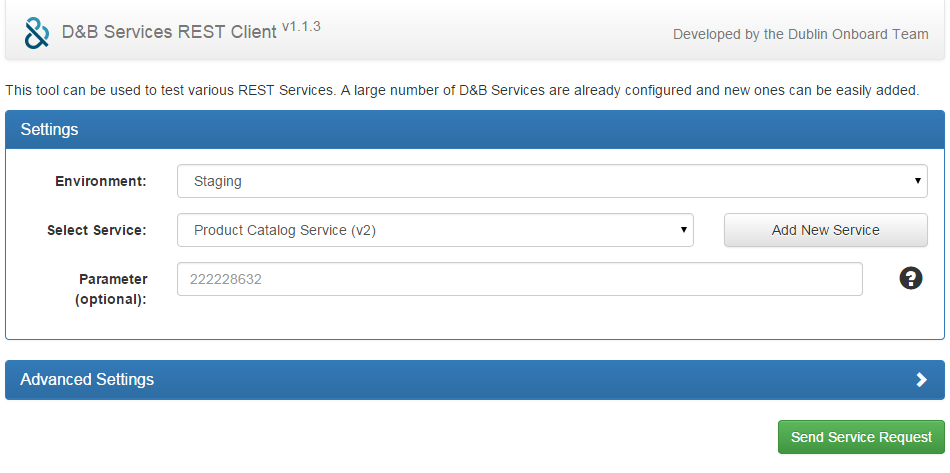The width and height of the screenshot is (950, 473).
Task: Click the Parameter (optional): label
Action: click(111, 289)
